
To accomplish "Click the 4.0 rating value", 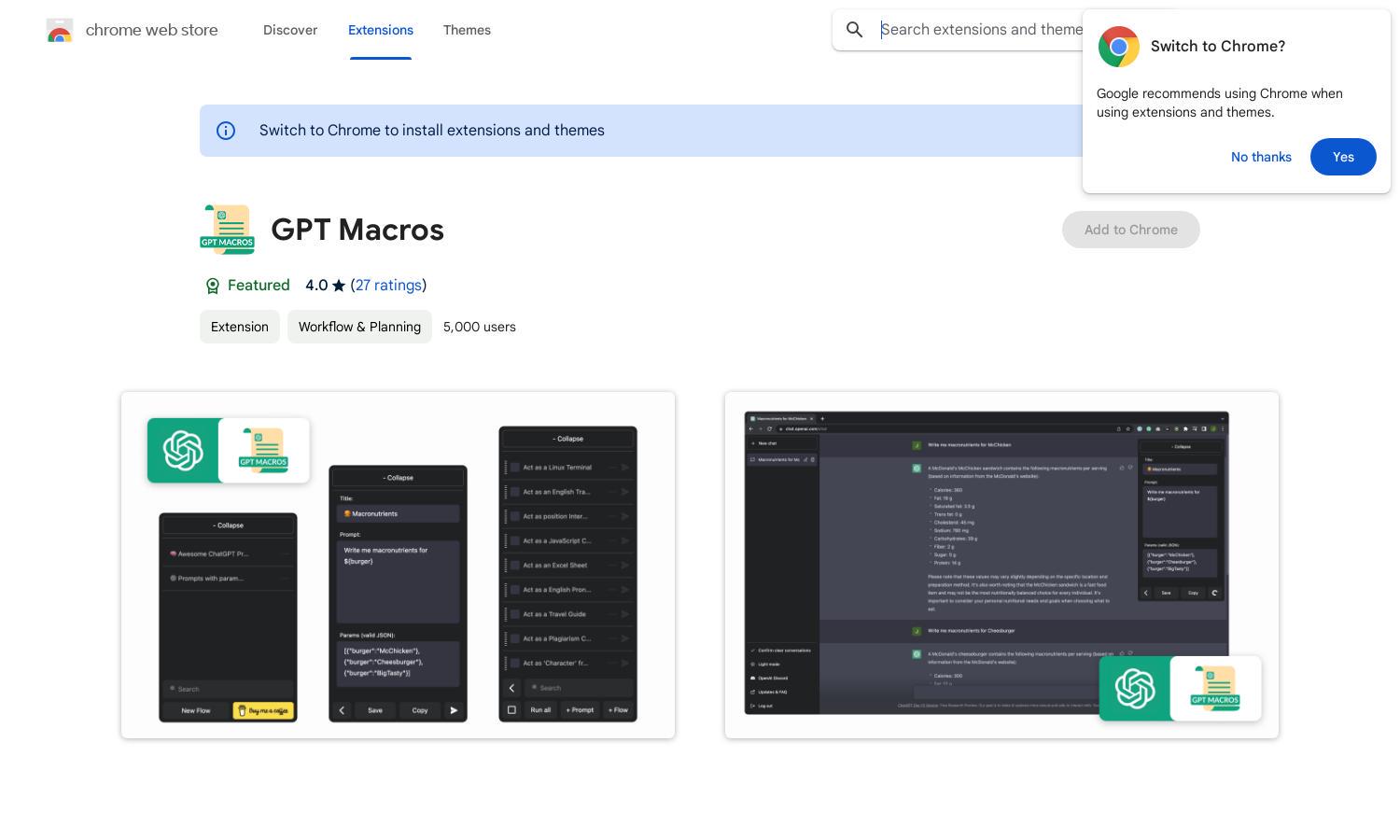I will tap(316, 286).
